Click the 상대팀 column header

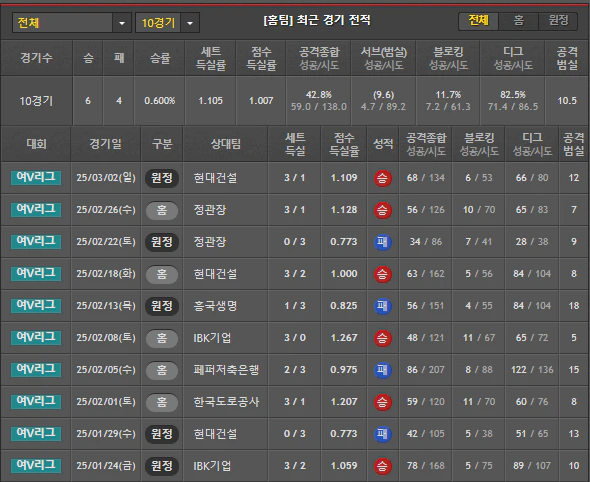coord(225,144)
